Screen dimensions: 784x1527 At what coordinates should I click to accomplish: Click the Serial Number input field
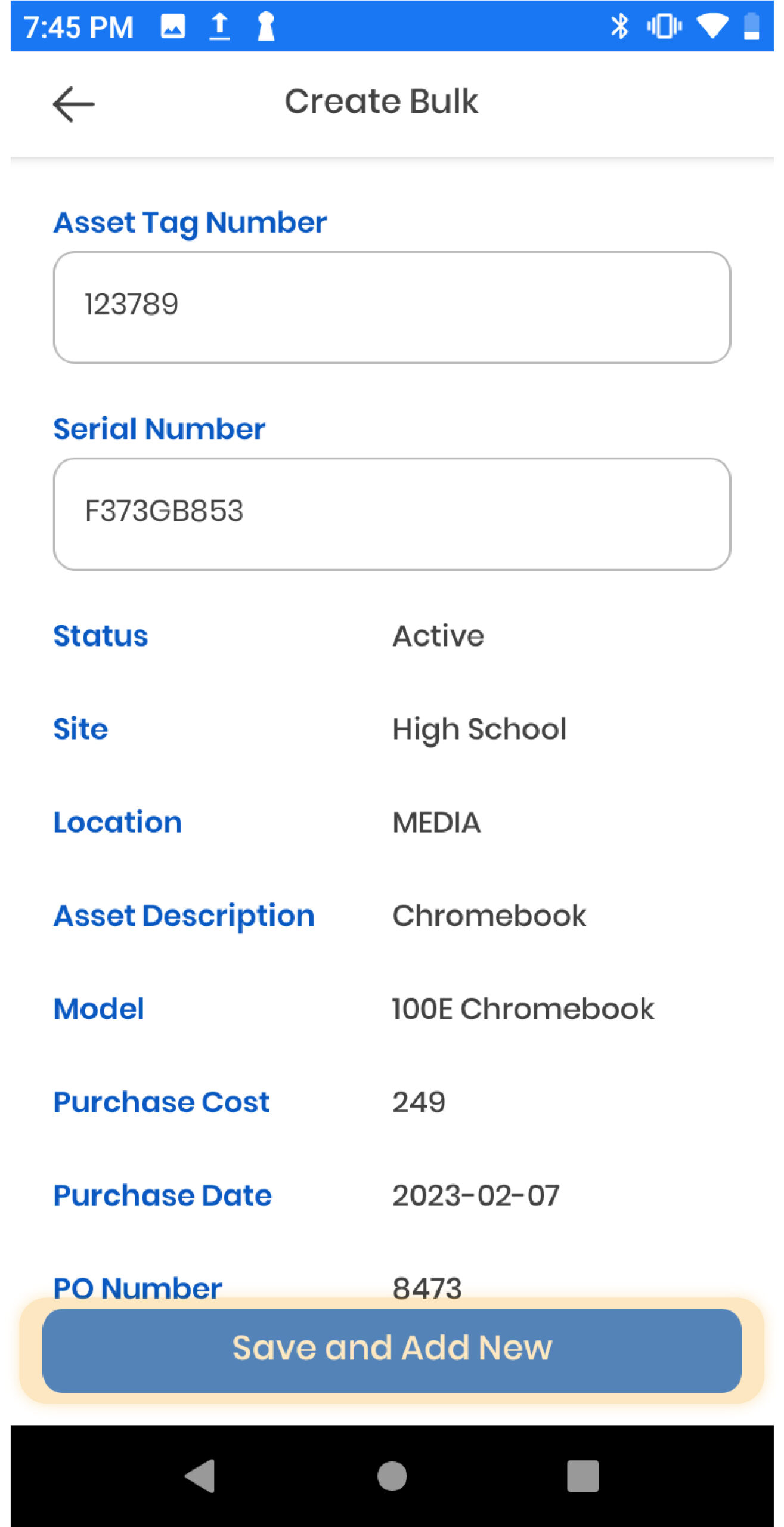point(392,514)
